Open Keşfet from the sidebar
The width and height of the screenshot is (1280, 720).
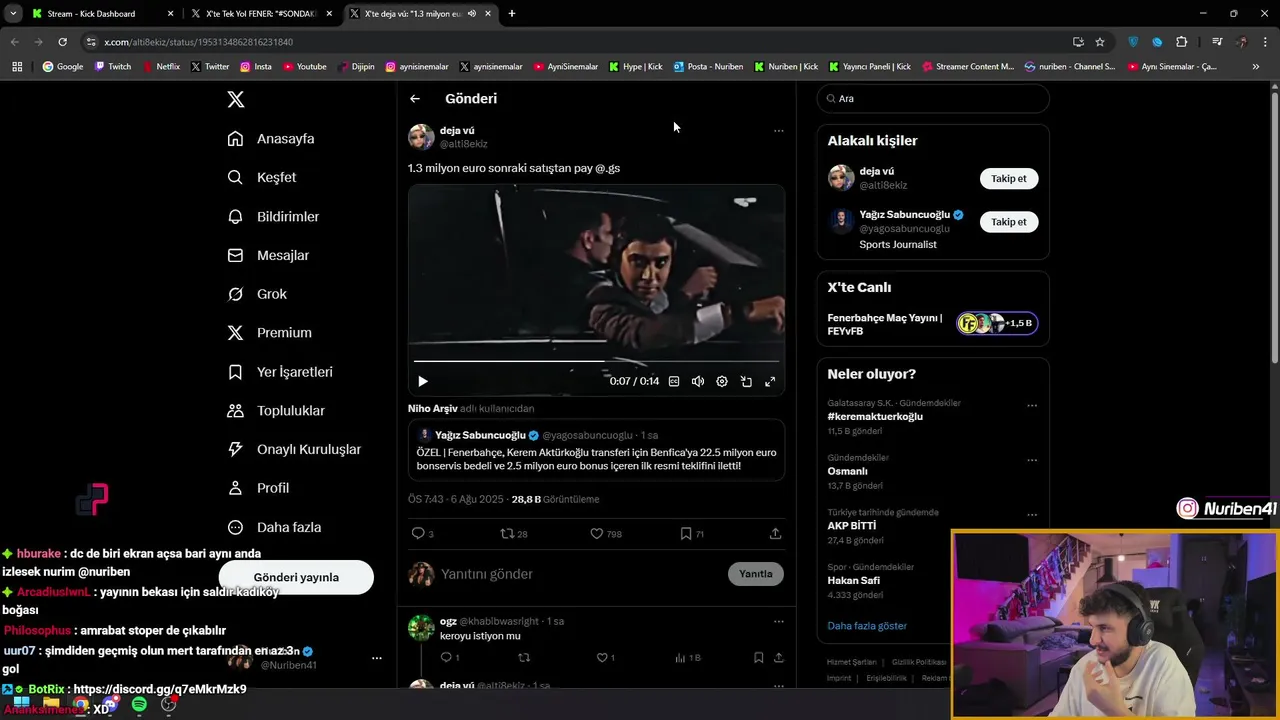[262, 177]
